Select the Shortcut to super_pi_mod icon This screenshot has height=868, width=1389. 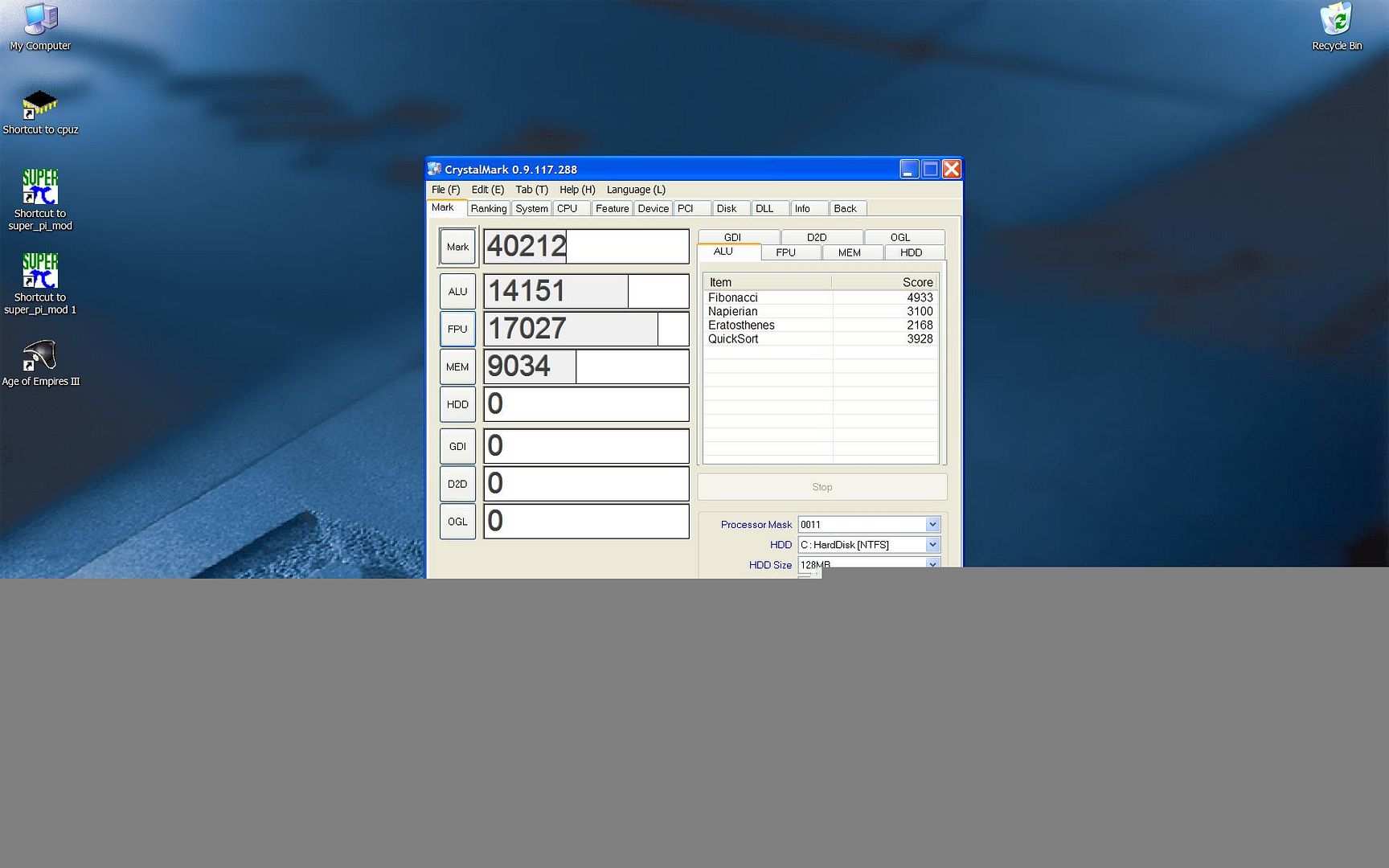[40, 199]
